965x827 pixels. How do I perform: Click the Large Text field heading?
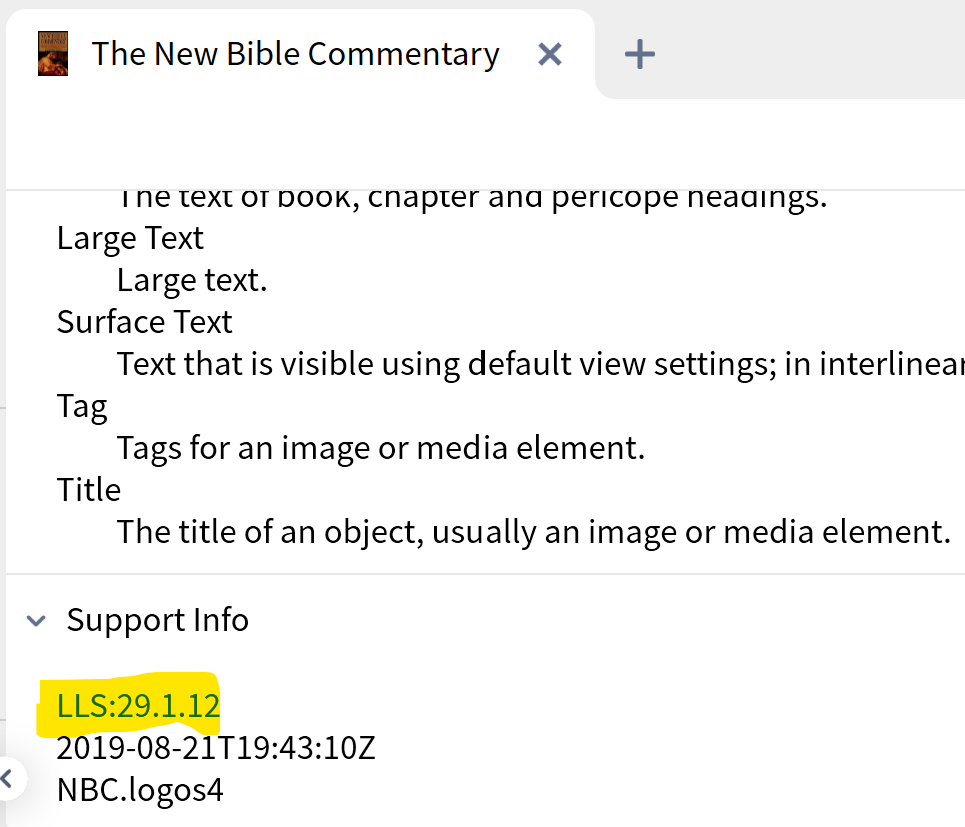pyautogui.click(x=130, y=238)
